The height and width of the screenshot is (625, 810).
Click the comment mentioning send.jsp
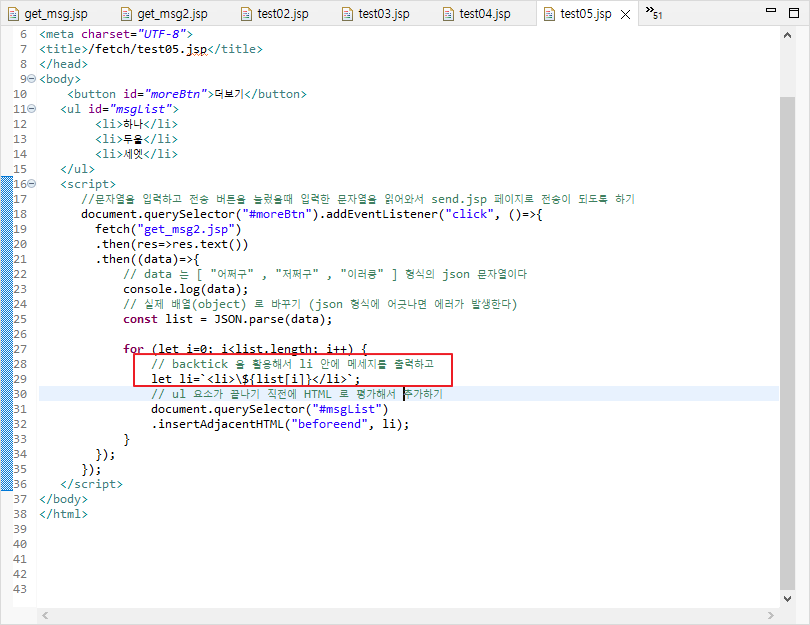coord(357,199)
